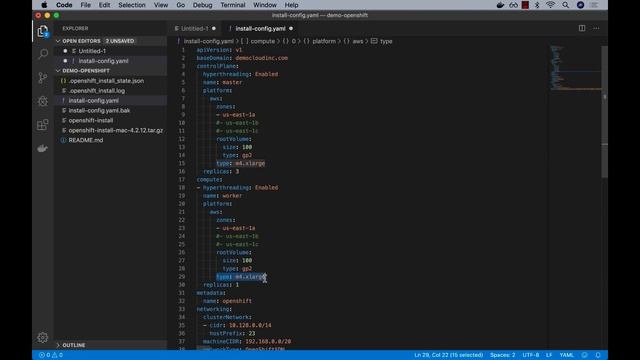640x360 pixels.
Task: Click the Wi-Fi icon in menu bar
Action: coord(551,5)
